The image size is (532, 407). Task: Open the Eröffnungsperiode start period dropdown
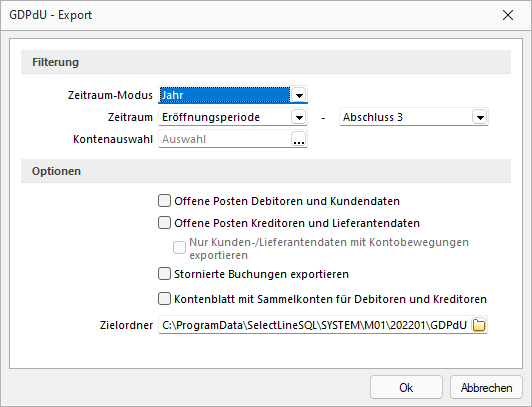pos(299,117)
